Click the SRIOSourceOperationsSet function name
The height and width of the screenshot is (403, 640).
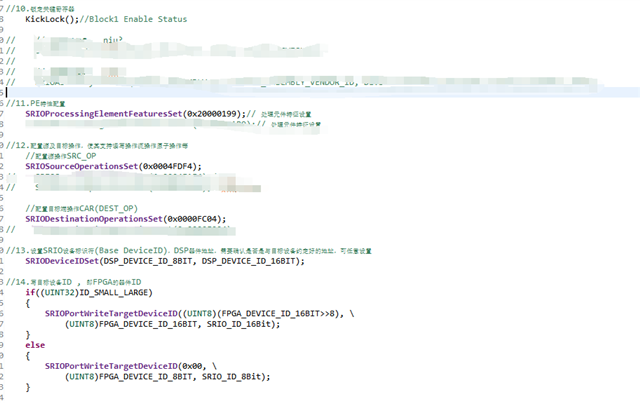[x=82, y=167]
